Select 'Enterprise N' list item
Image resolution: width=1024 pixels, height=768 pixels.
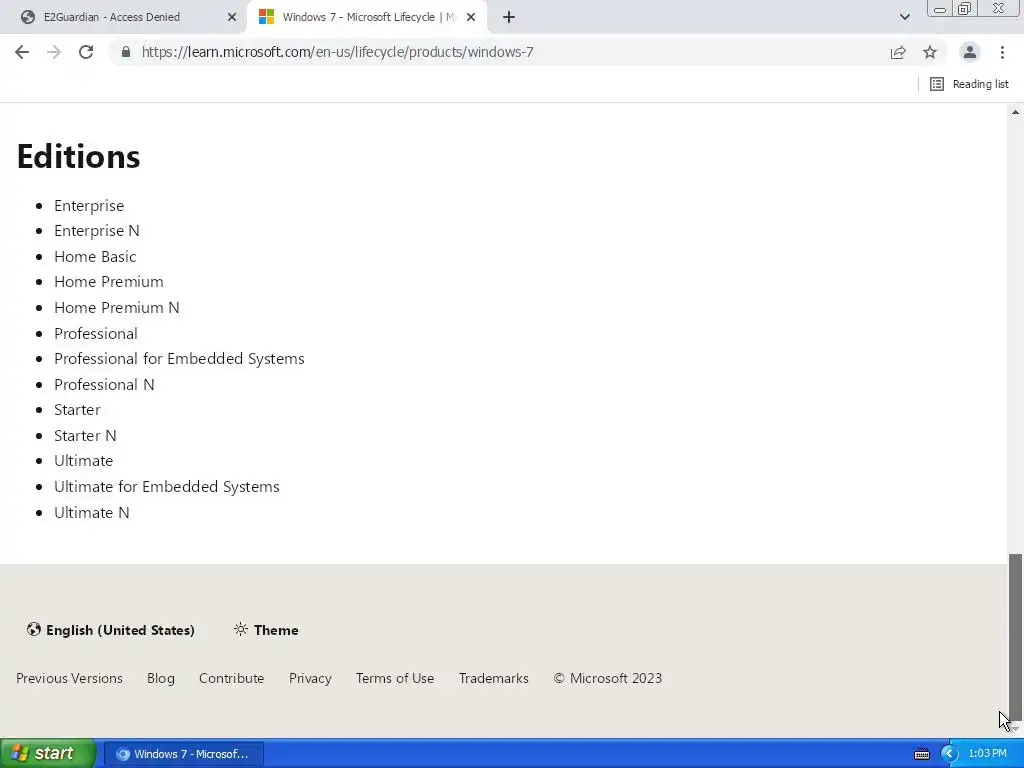pyautogui.click(x=97, y=231)
